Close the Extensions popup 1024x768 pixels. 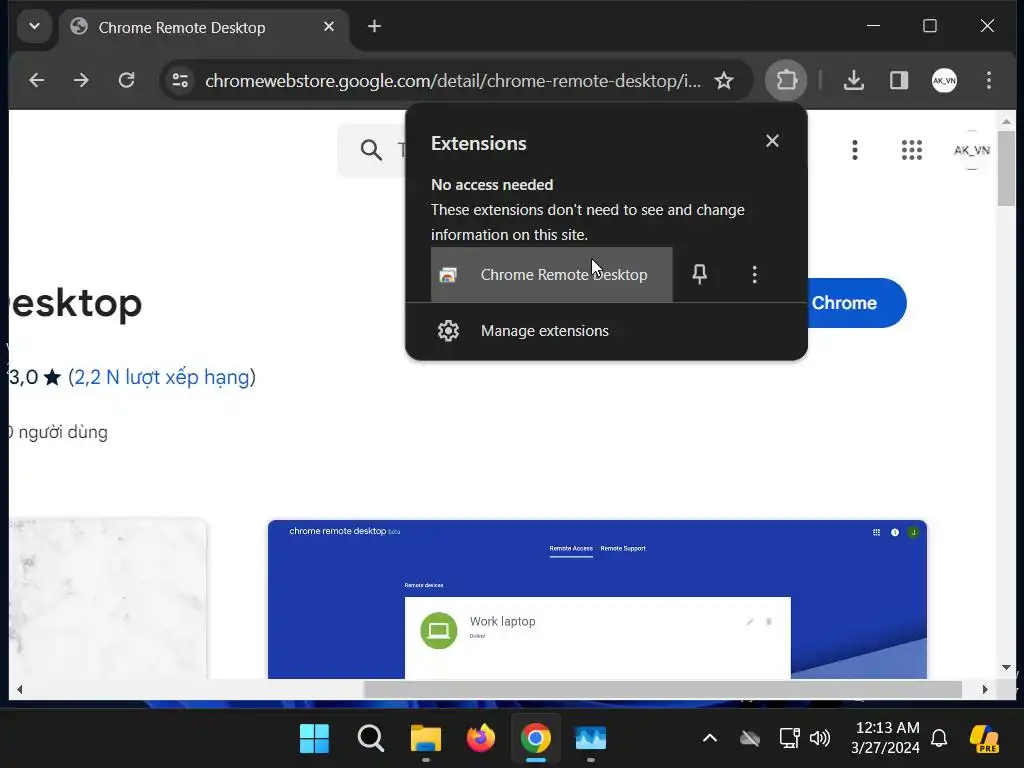(772, 141)
